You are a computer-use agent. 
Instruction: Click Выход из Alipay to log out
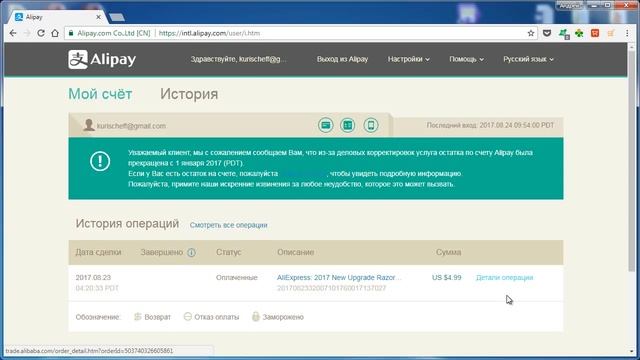click(342, 59)
